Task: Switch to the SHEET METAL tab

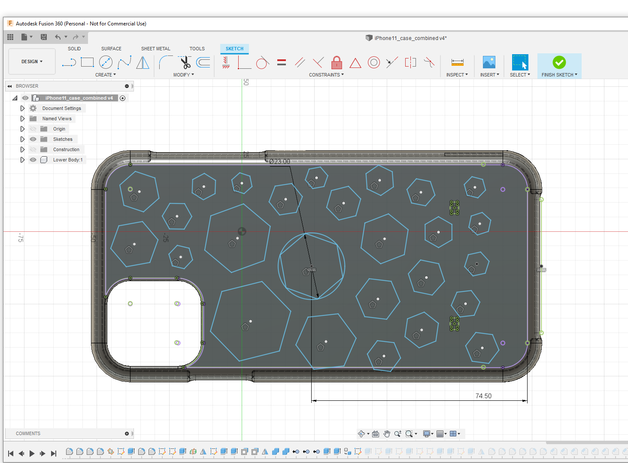Action: pyautogui.click(x=155, y=48)
